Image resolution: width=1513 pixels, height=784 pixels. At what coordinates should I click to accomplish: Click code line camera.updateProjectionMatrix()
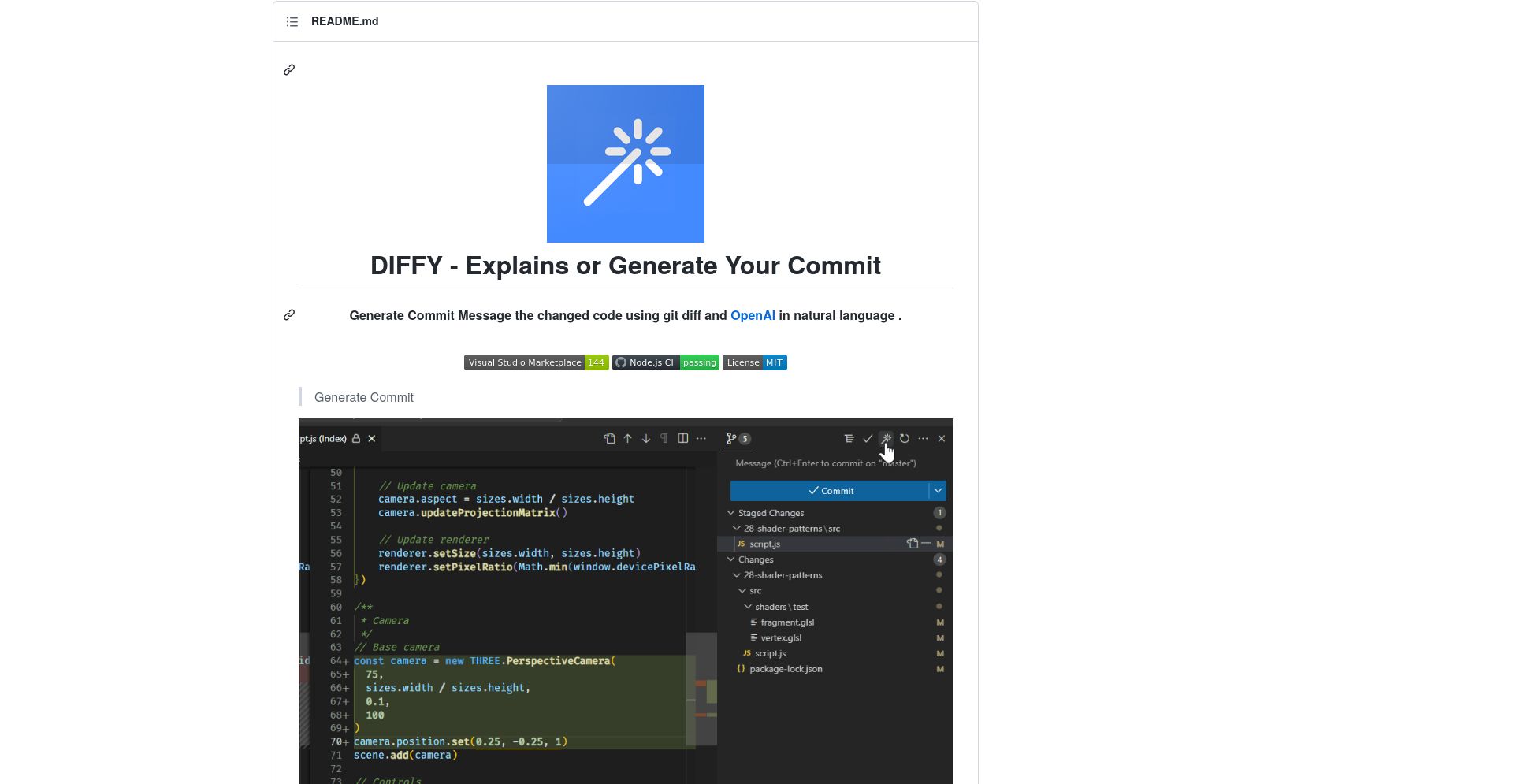pyautogui.click(x=473, y=513)
